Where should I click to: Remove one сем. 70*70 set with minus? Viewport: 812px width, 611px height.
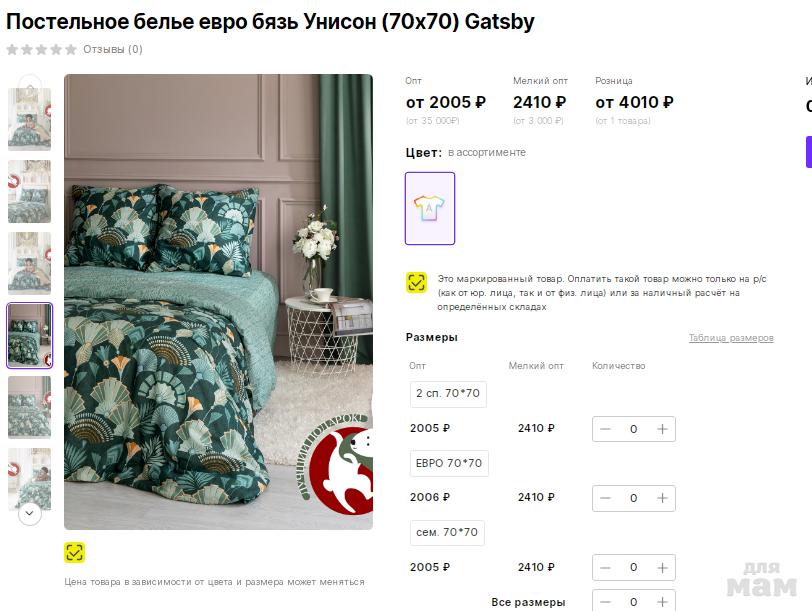pos(605,568)
